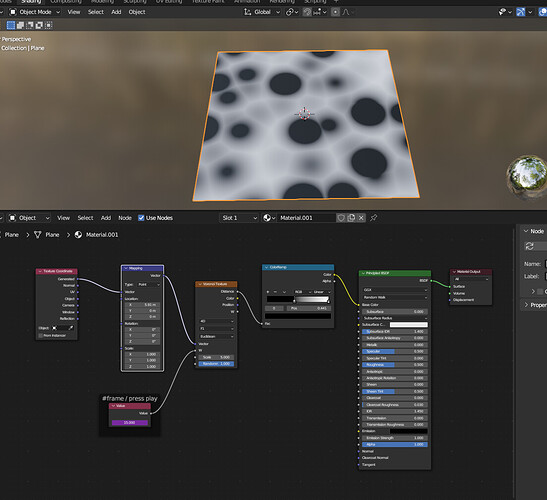Click the Material.001 sphere icon in breadcrumb
Screen dimensions: 547x500
point(78,235)
